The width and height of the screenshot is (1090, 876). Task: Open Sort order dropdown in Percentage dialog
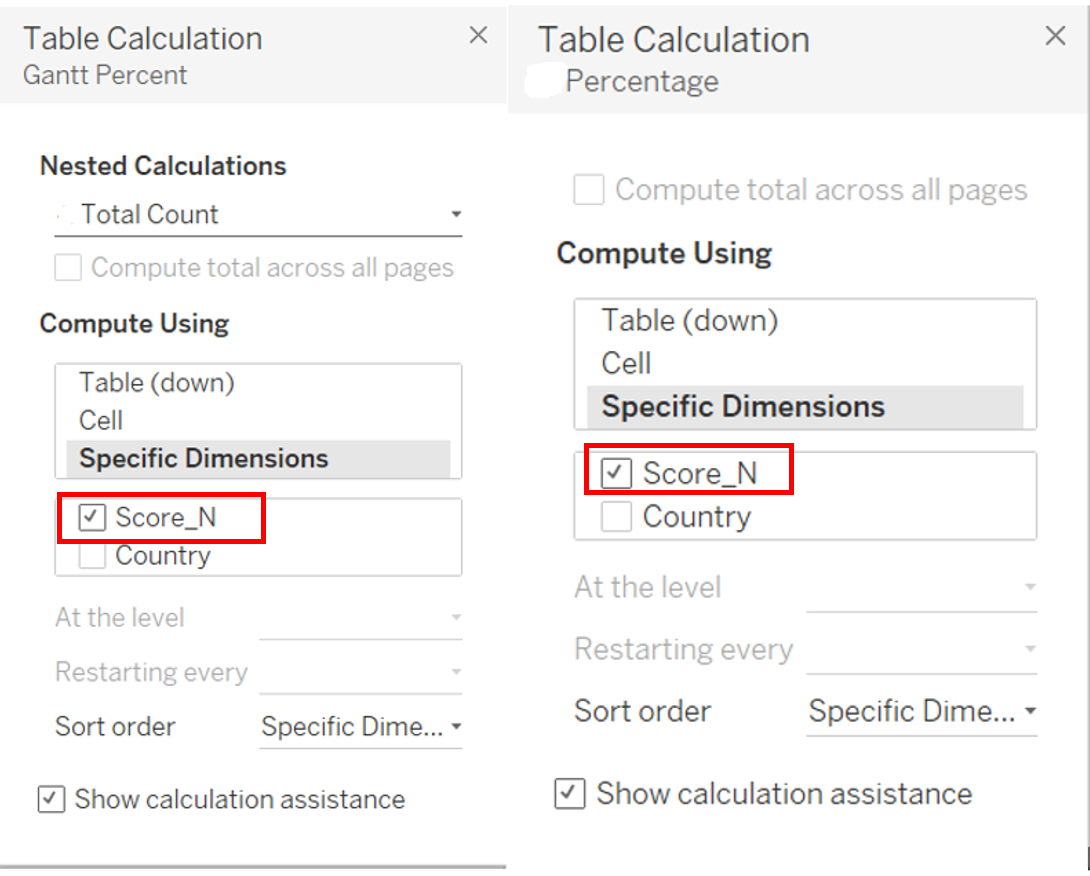click(x=921, y=712)
